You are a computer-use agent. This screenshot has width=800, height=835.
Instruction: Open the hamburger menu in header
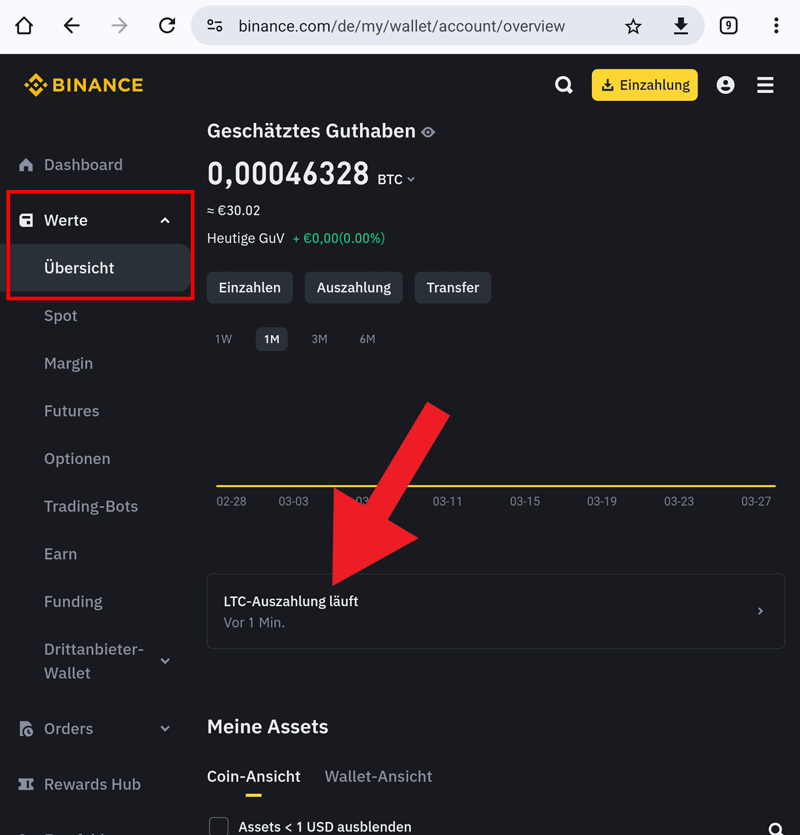point(765,85)
